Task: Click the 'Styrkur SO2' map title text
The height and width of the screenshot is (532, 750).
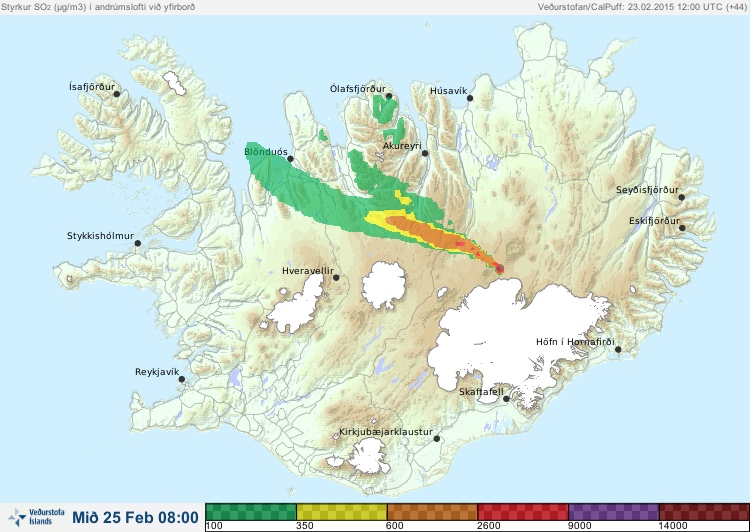Action: (98, 7)
